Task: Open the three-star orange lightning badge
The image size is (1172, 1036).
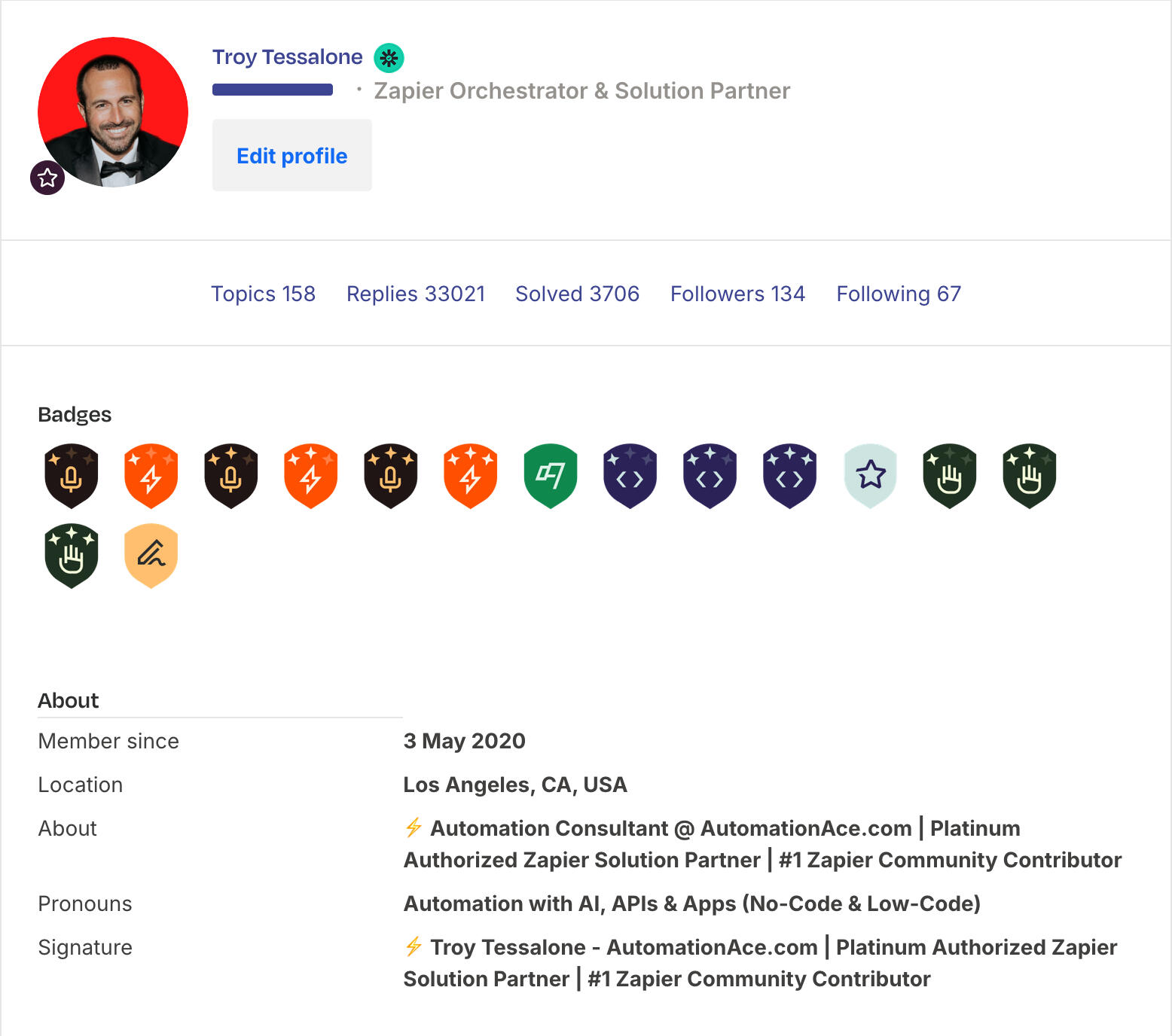Action: 471,476
